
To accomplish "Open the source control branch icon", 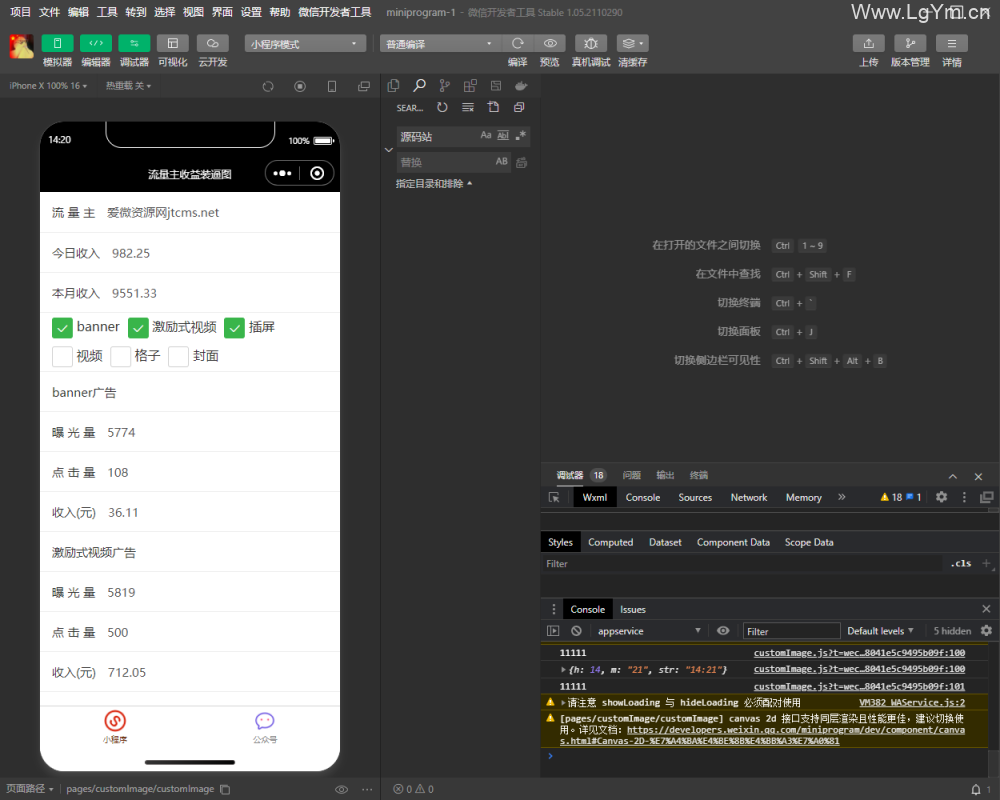I will pyautogui.click(x=445, y=85).
